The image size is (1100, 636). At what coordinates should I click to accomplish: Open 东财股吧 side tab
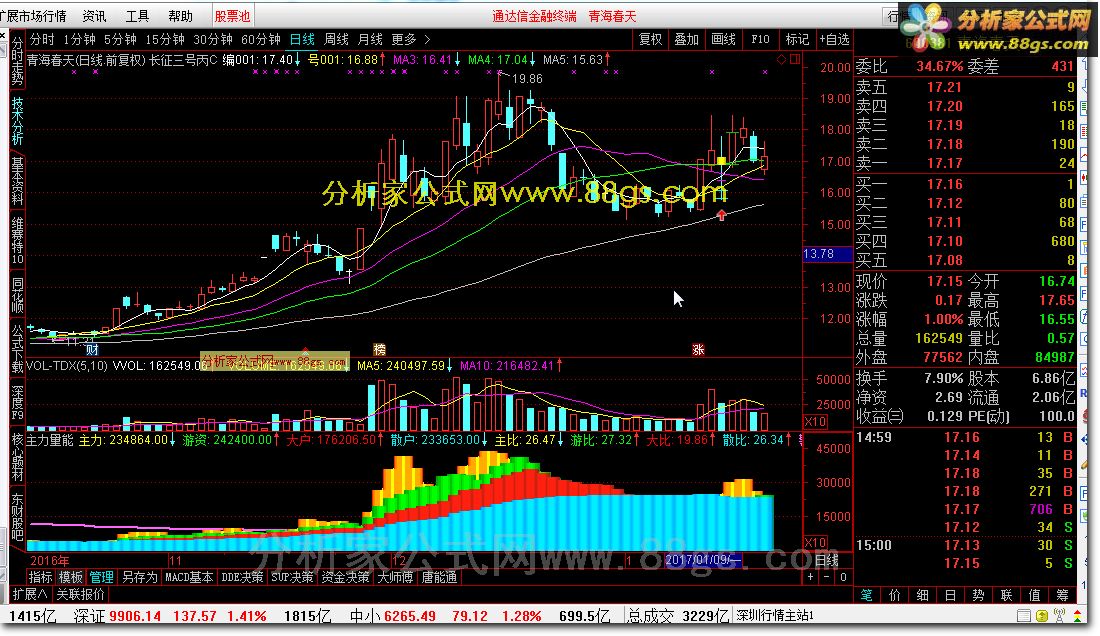17,517
